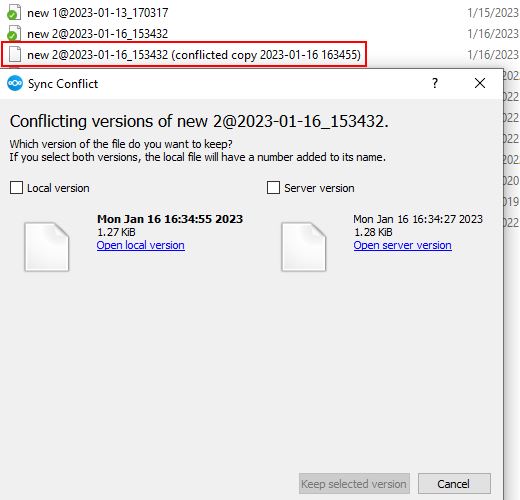Close the Sync Conflict dialog
This screenshot has width=520, height=500.
pos(480,83)
